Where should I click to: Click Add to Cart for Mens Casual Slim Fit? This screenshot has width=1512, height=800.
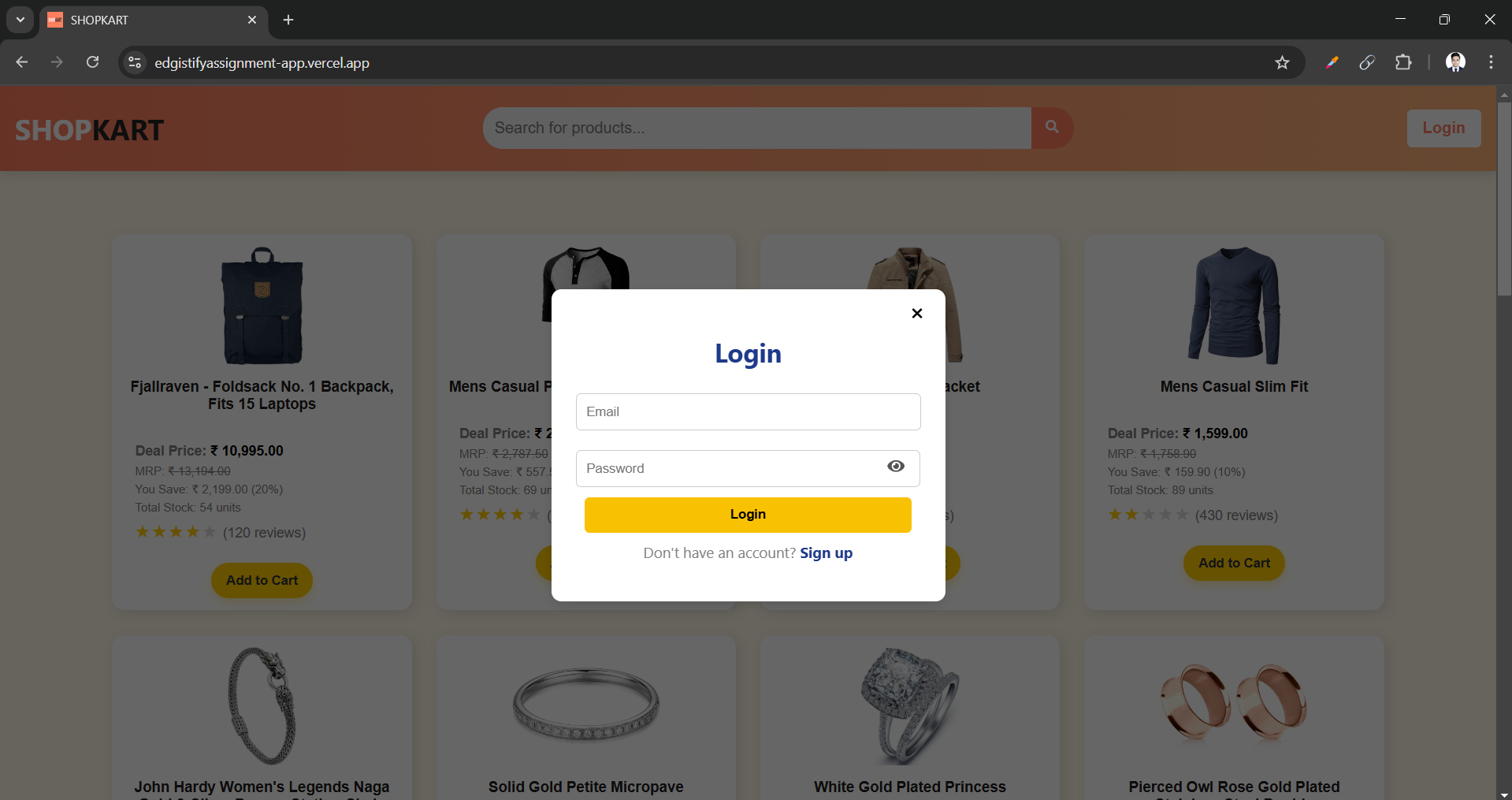tap(1234, 563)
